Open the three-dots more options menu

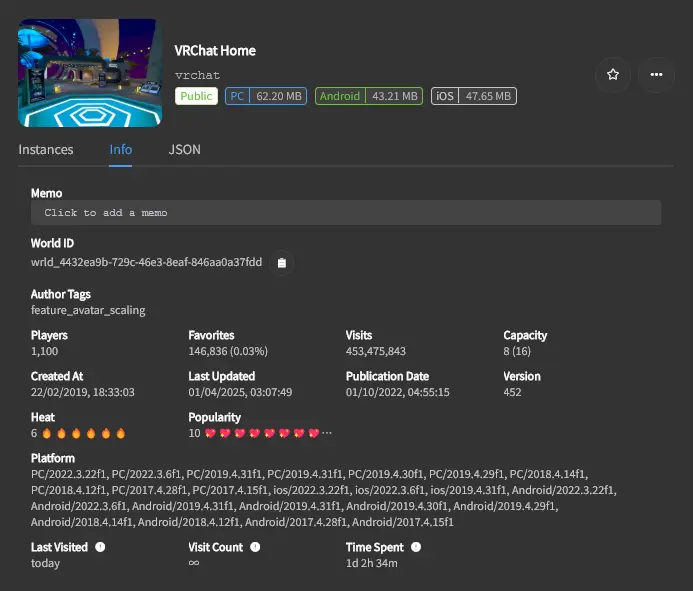click(656, 74)
